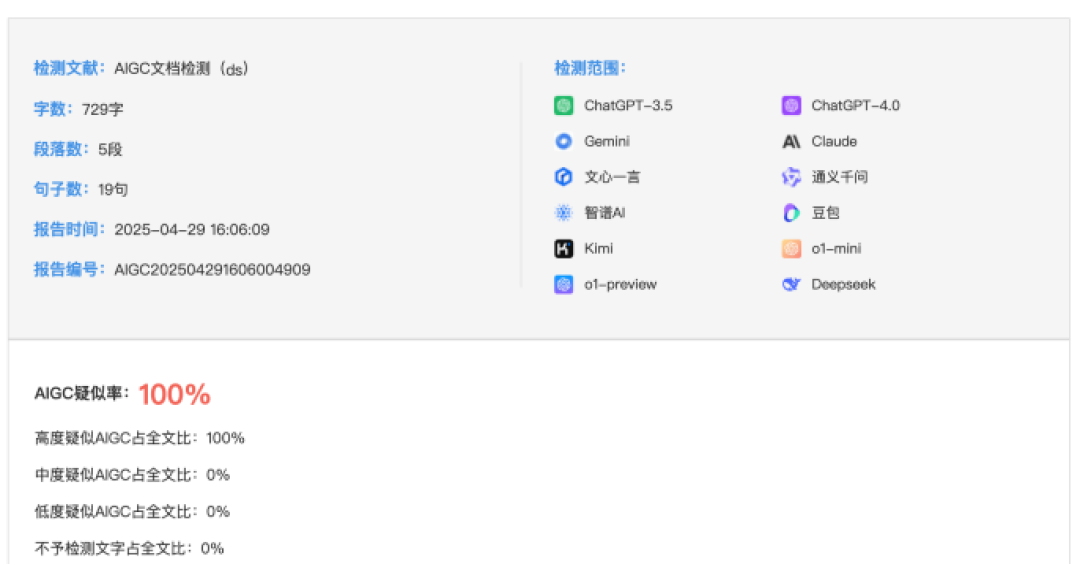Click the 通义千问 icon
Viewport: 1080px width, 564px height.
(791, 177)
